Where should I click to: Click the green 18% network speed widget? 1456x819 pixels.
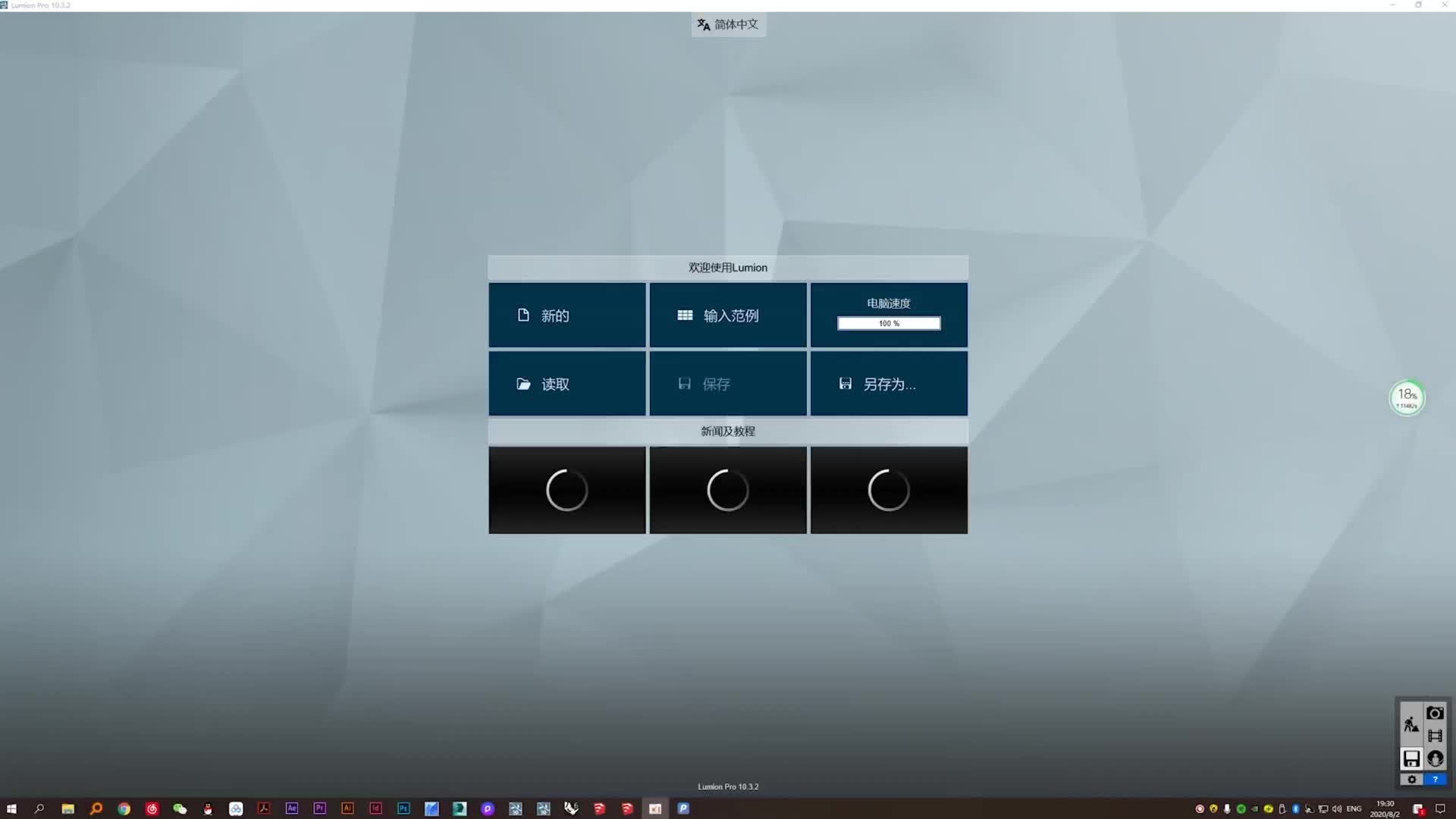click(x=1407, y=397)
